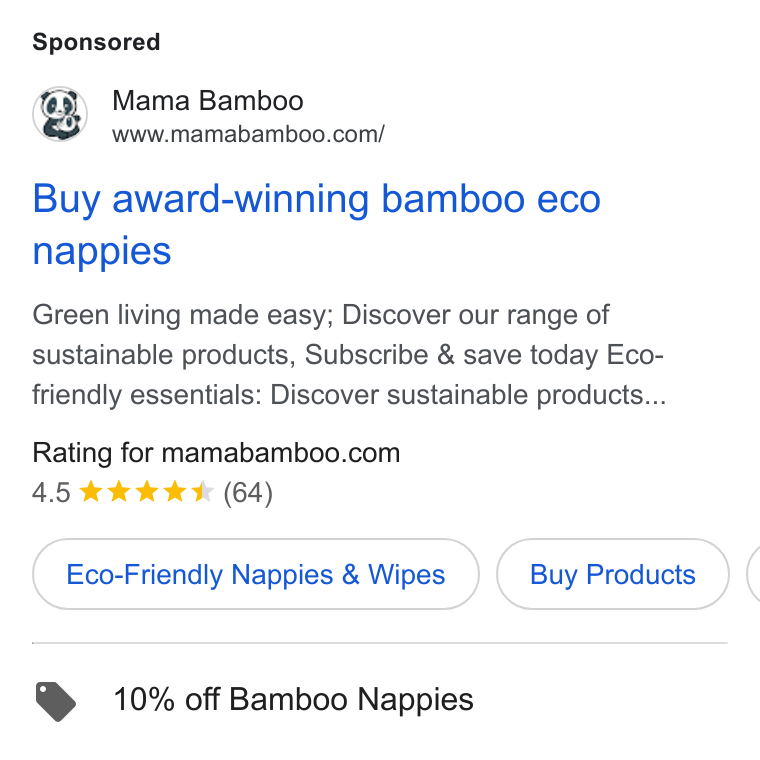Select the Eco-Friendly Nappies & Wipes chip
Screen dimensions: 760x760
coord(256,574)
